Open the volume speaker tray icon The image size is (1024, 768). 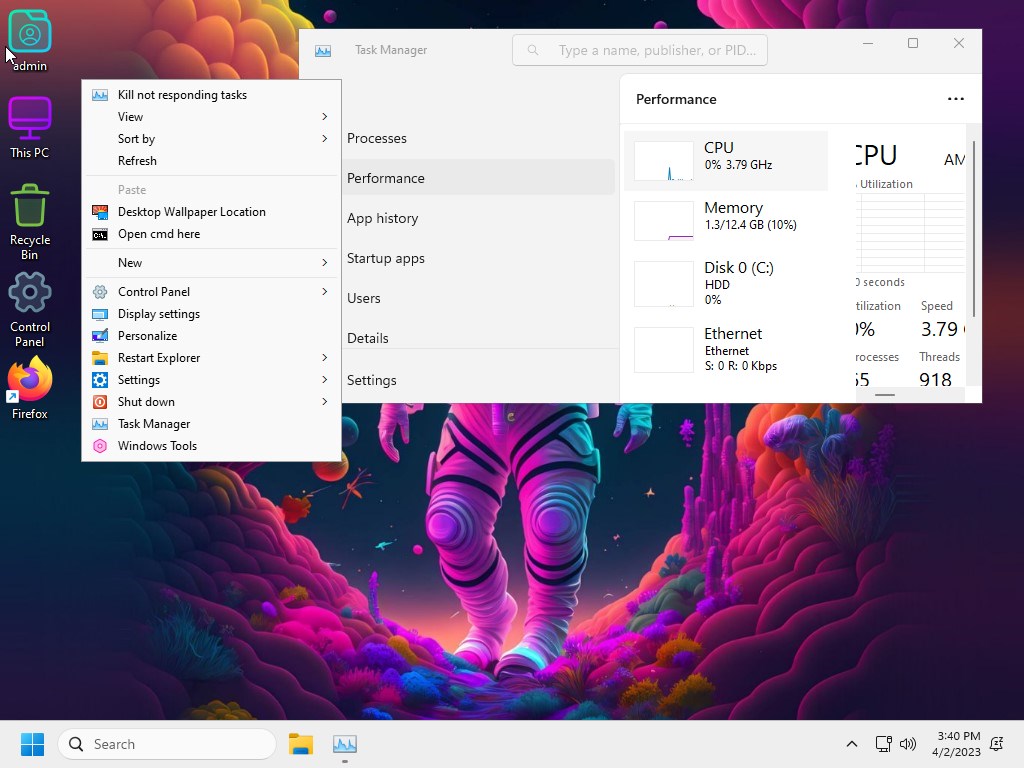(908, 744)
